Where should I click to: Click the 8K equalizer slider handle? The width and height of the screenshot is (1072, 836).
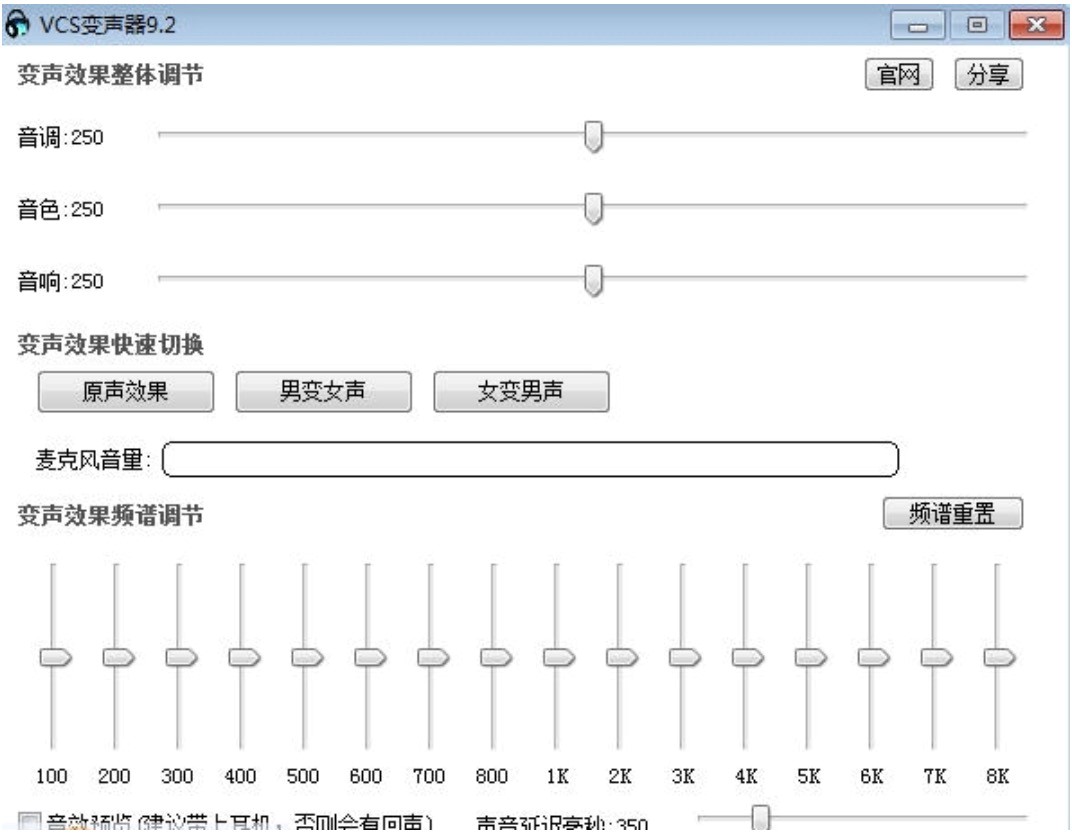(x=999, y=657)
